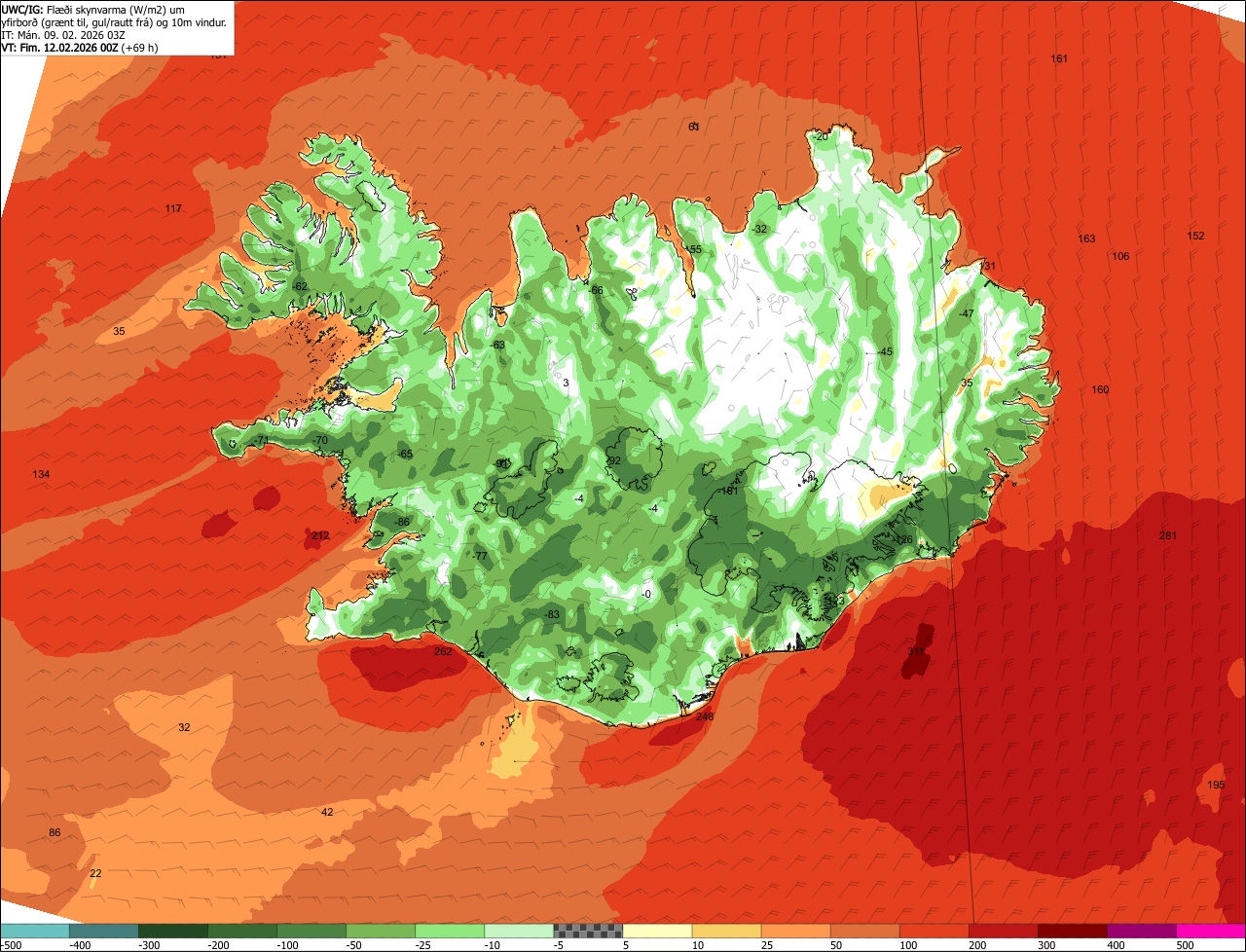Viewport: 1246px width, 952px height.
Task: Click the 'VT: Fim. 12.02.2026 00Z (+69 h)' line
Action: click(x=80, y=47)
